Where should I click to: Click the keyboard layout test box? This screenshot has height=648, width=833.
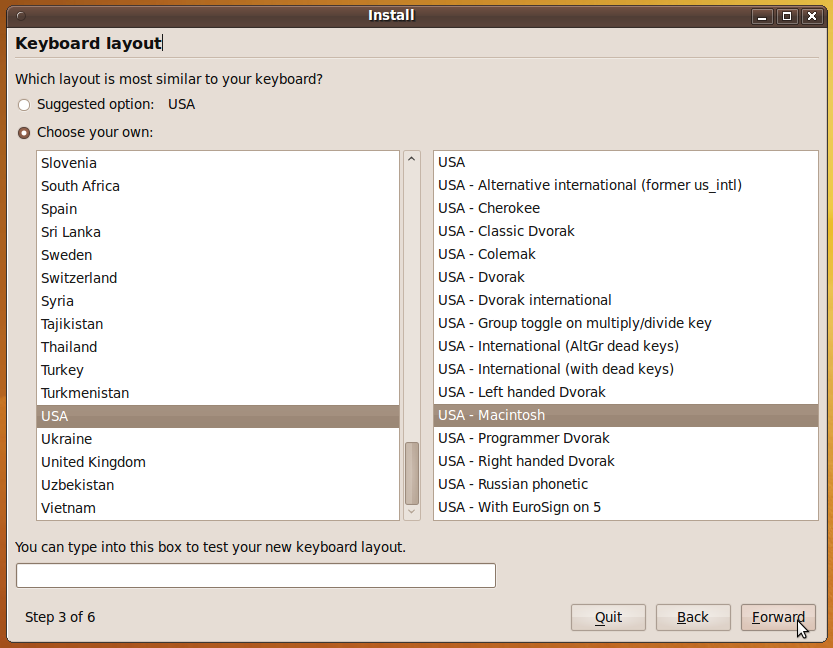click(256, 576)
